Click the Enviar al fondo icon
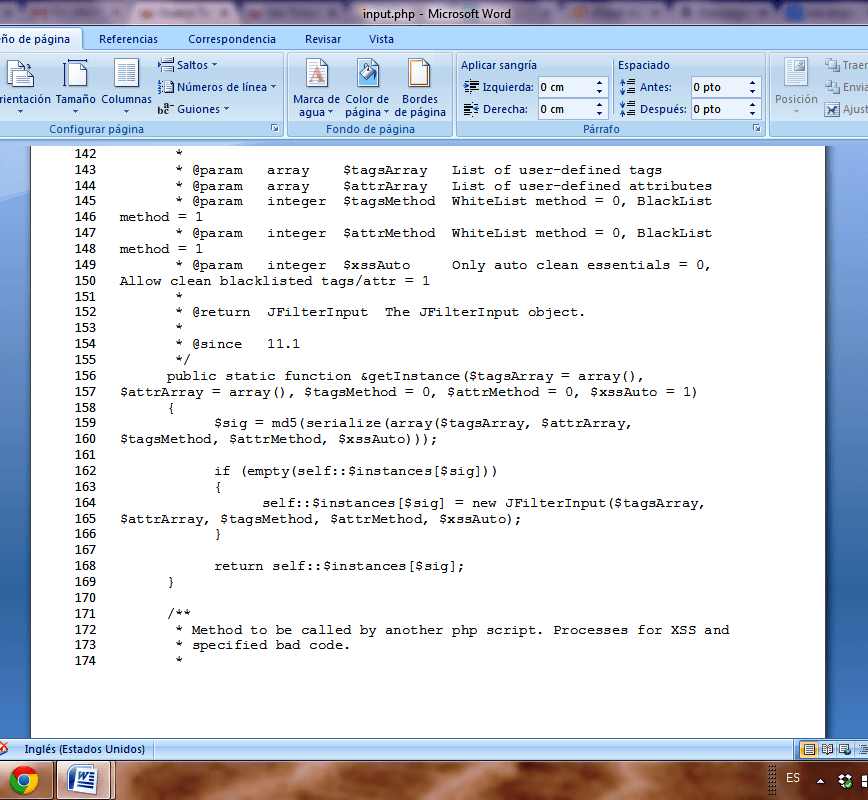The width and height of the screenshot is (868, 800). click(832, 87)
